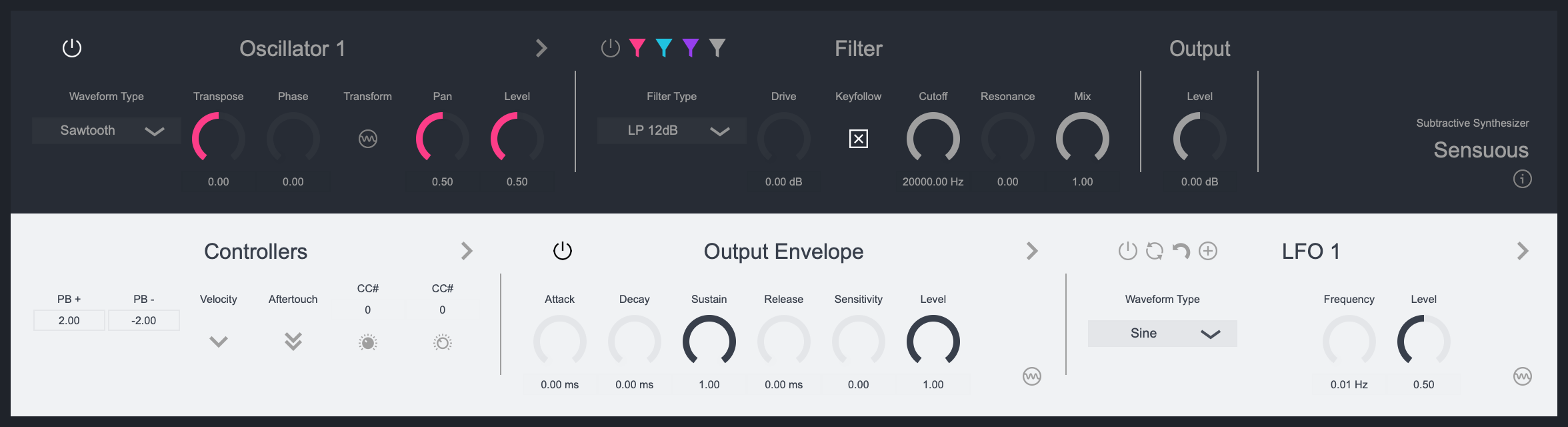1568x427 pixels.
Task: Toggle Output Envelope power button
Action: (x=563, y=251)
